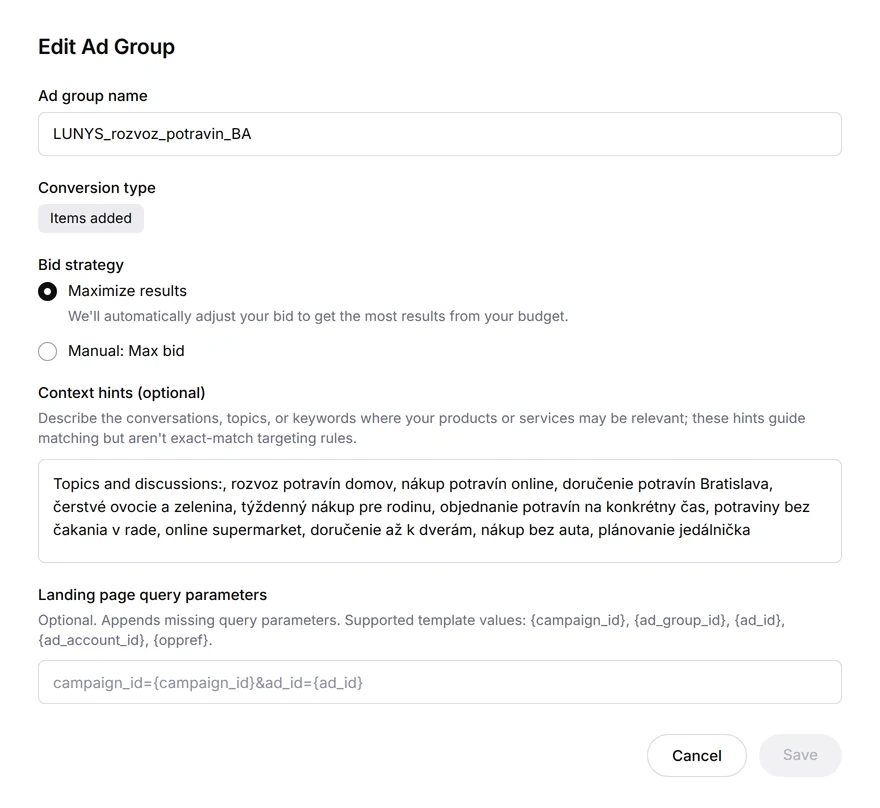Select the Maximize results radio button
The width and height of the screenshot is (880, 808).
[x=48, y=292]
